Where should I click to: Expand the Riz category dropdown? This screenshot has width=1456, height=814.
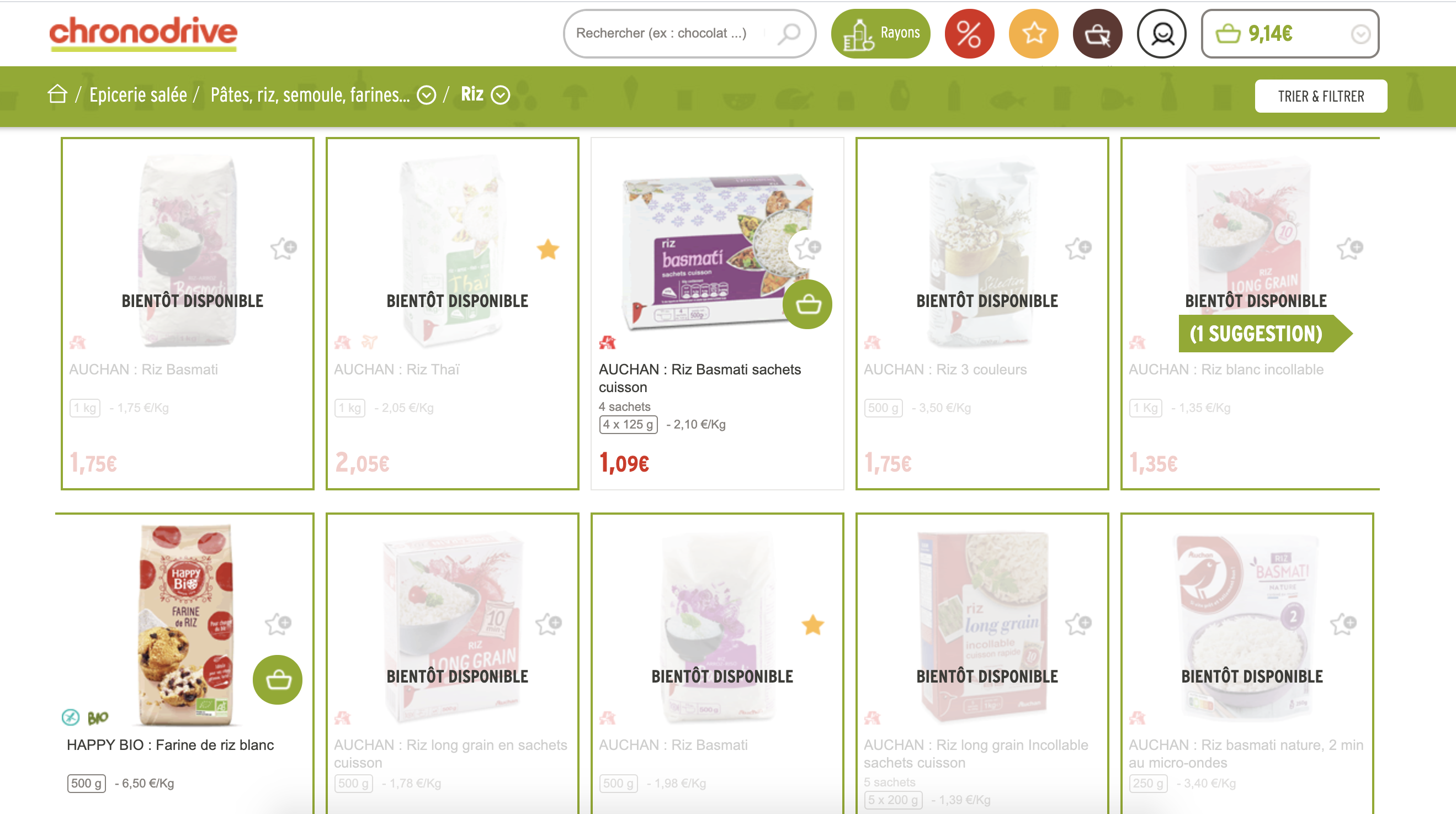point(499,95)
